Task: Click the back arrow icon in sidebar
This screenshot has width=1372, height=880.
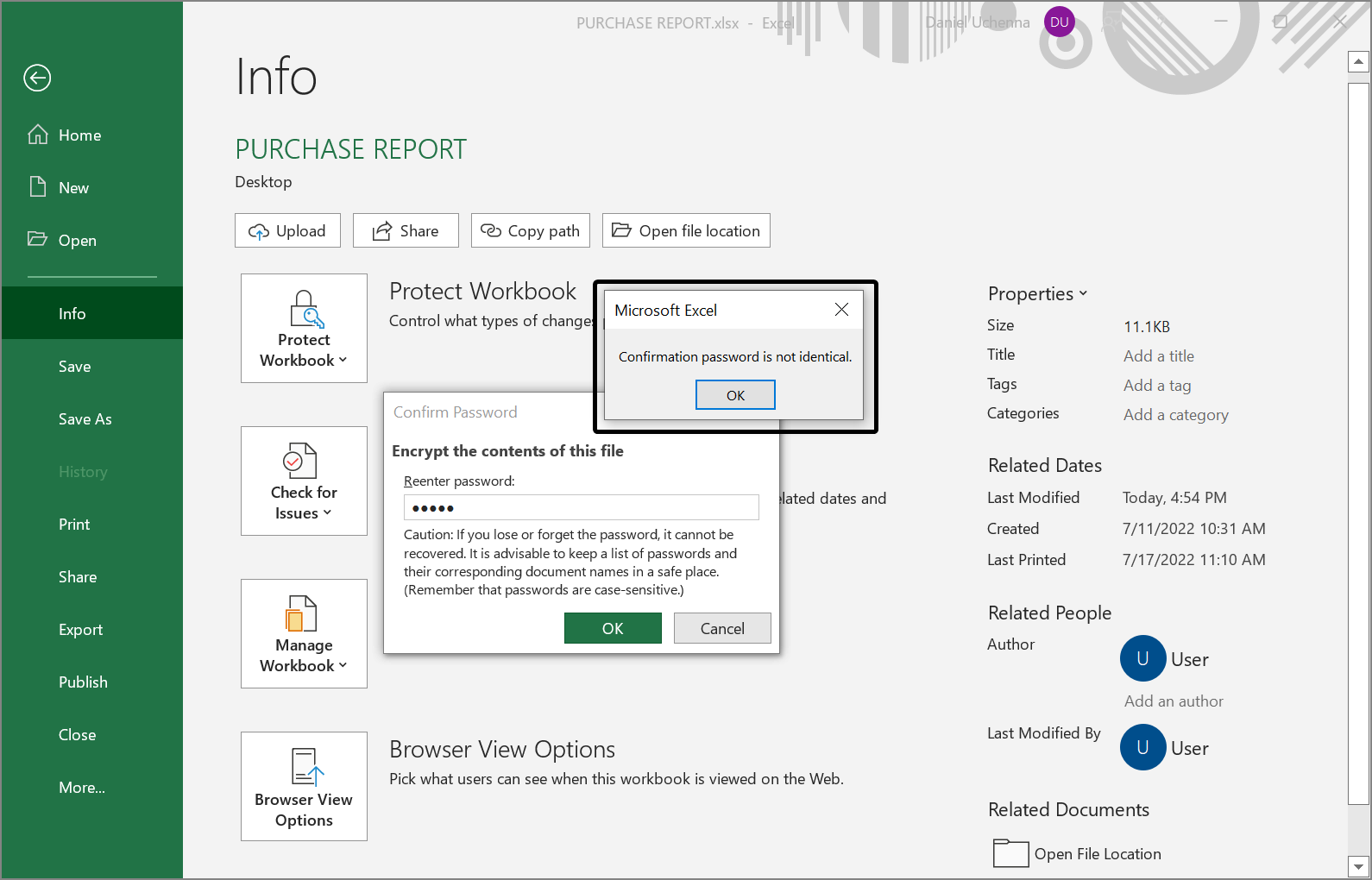Action: point(37,78)
